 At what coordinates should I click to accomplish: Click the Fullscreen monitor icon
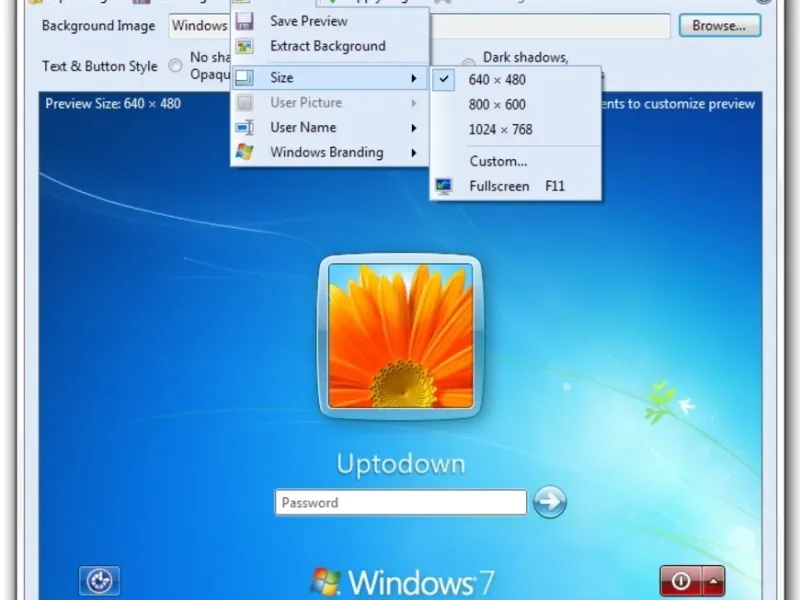point(443,186)
